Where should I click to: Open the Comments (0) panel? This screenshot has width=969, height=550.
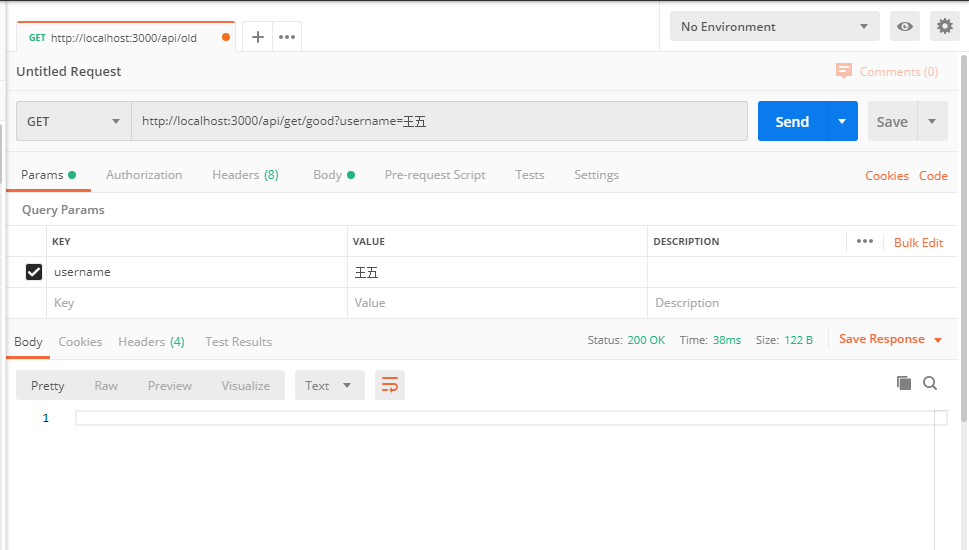pos(887,72)
